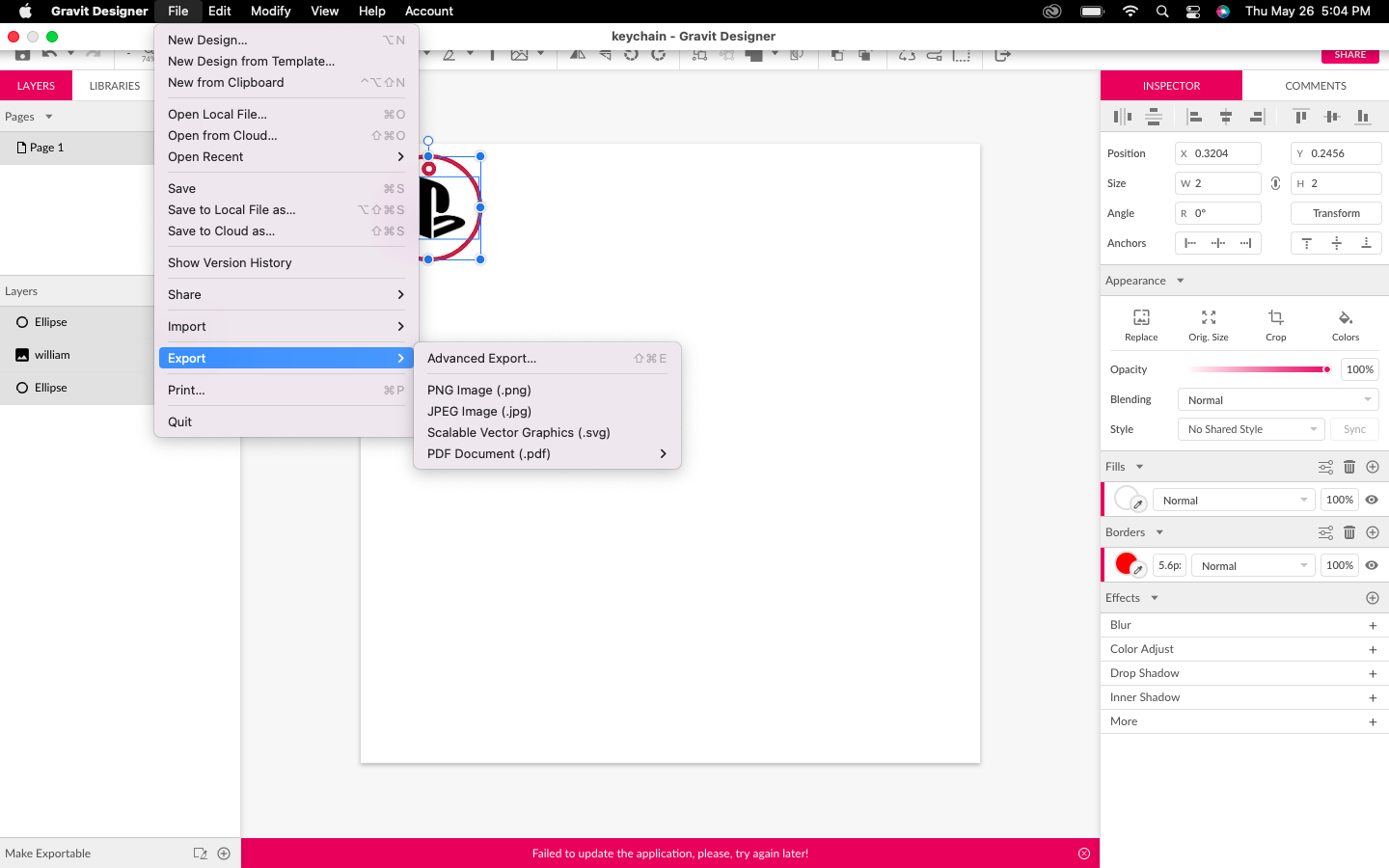This screenshot has height=868, width=1389.
Task: Switch to the Comments tab
Action: 1316,86
